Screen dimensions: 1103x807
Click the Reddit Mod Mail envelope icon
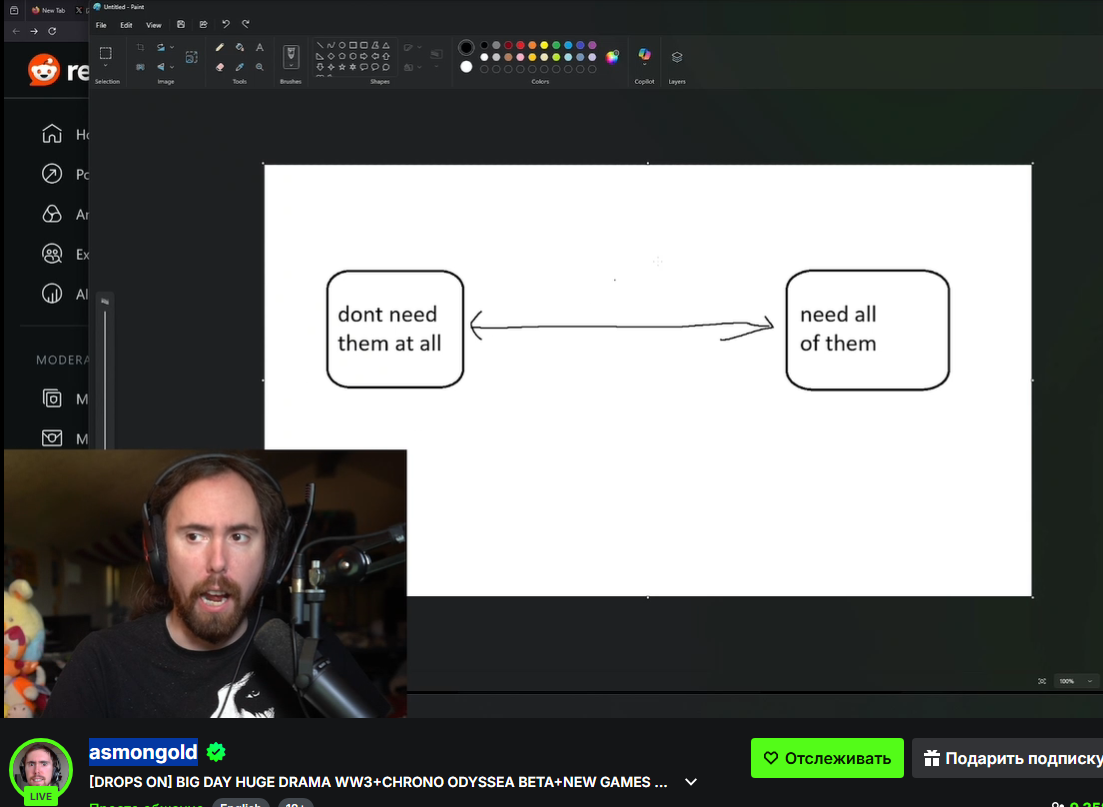tap(51, 438)
